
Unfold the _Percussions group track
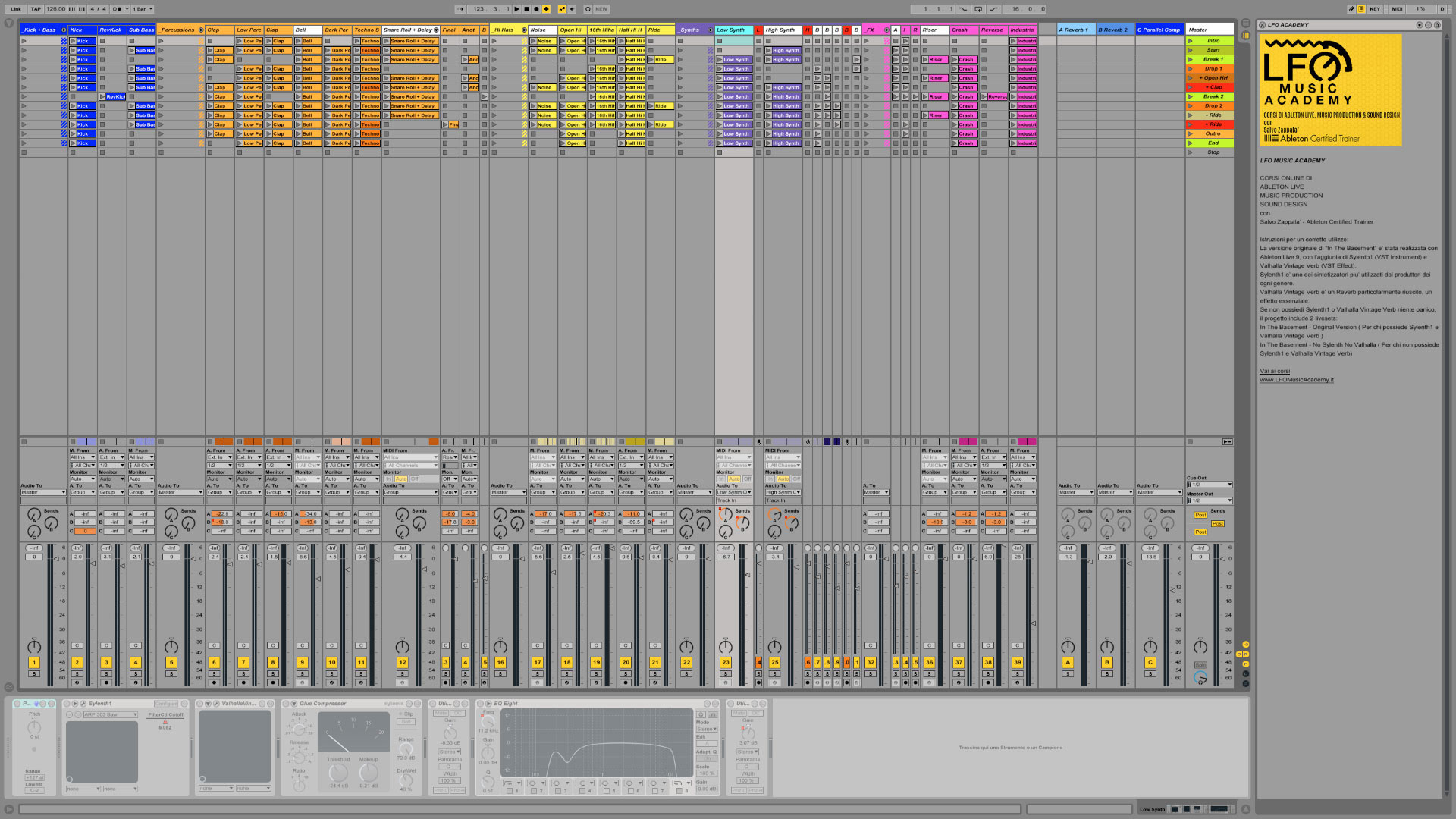(x=201, y=30)
